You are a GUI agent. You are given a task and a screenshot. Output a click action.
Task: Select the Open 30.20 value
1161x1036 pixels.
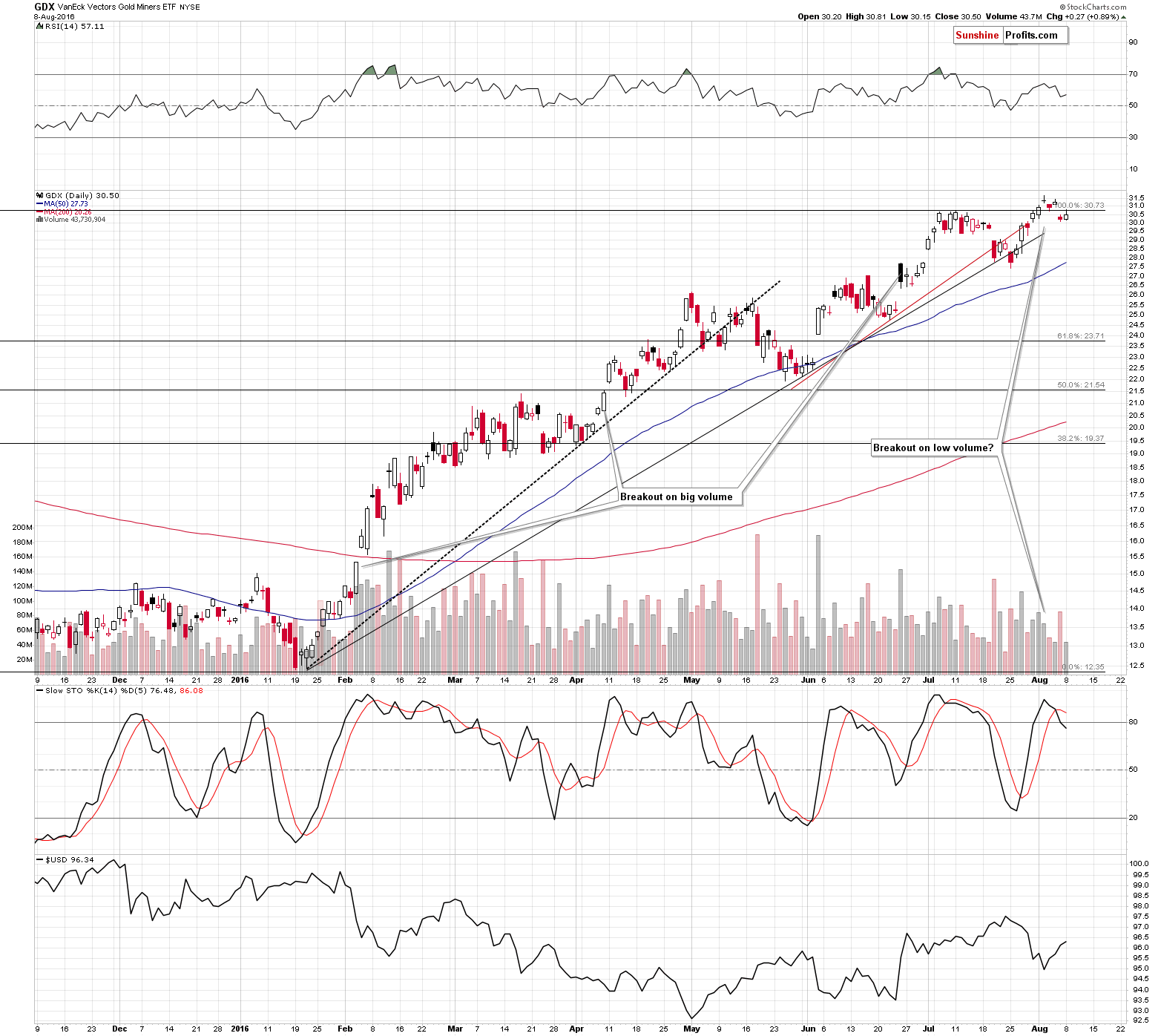click(x=820, y=16)
